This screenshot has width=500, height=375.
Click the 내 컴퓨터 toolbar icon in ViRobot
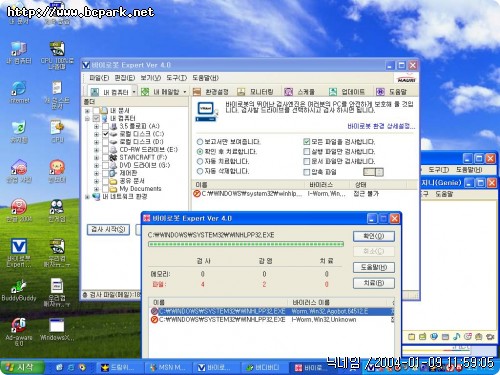95,92
